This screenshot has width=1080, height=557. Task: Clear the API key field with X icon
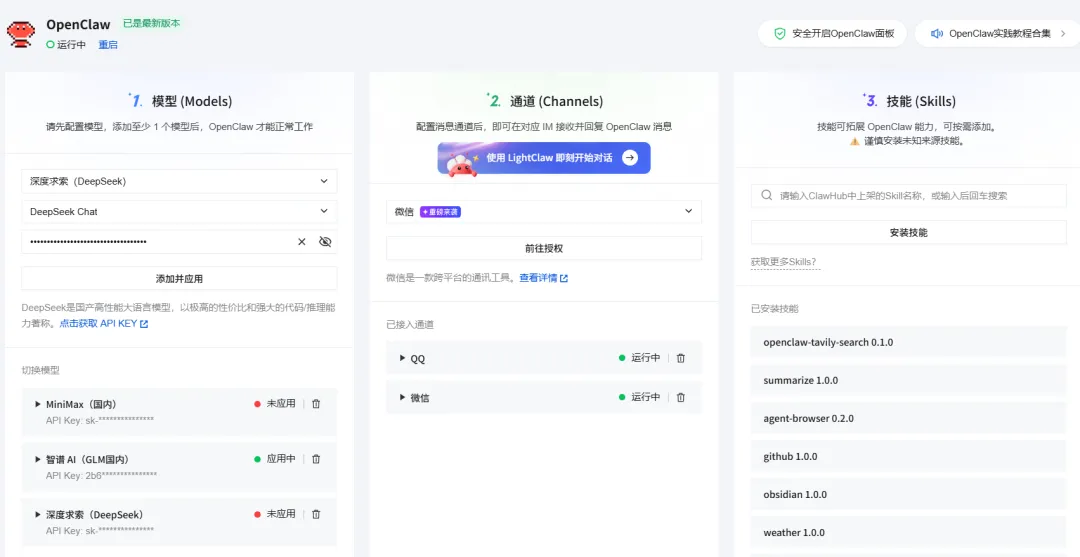(x=302, y=242)
